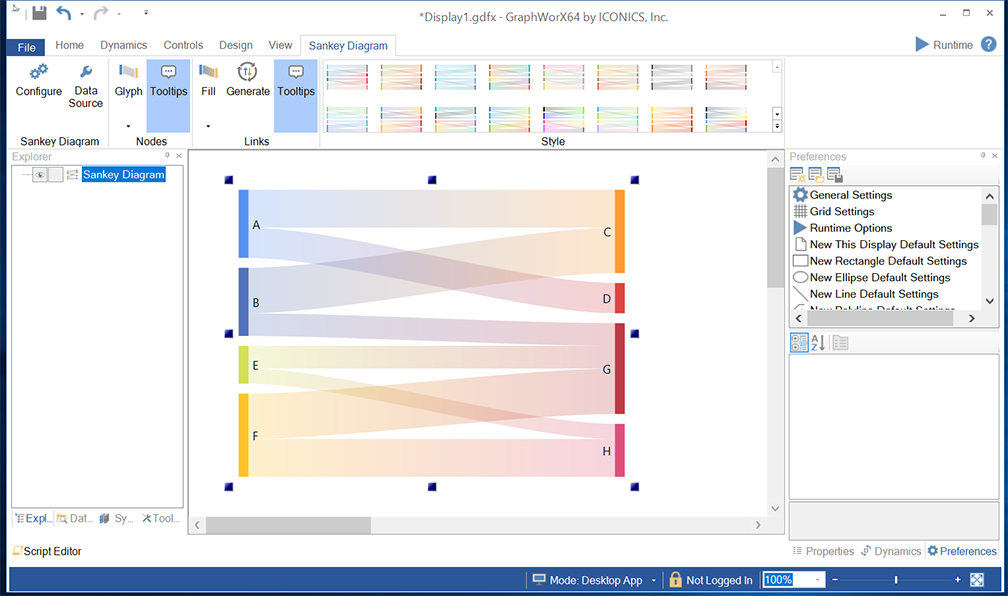The image size is (1008, 596).
Task: Click the Save icon in title bar
Action: pyautogui.click(x=39, y=13)
